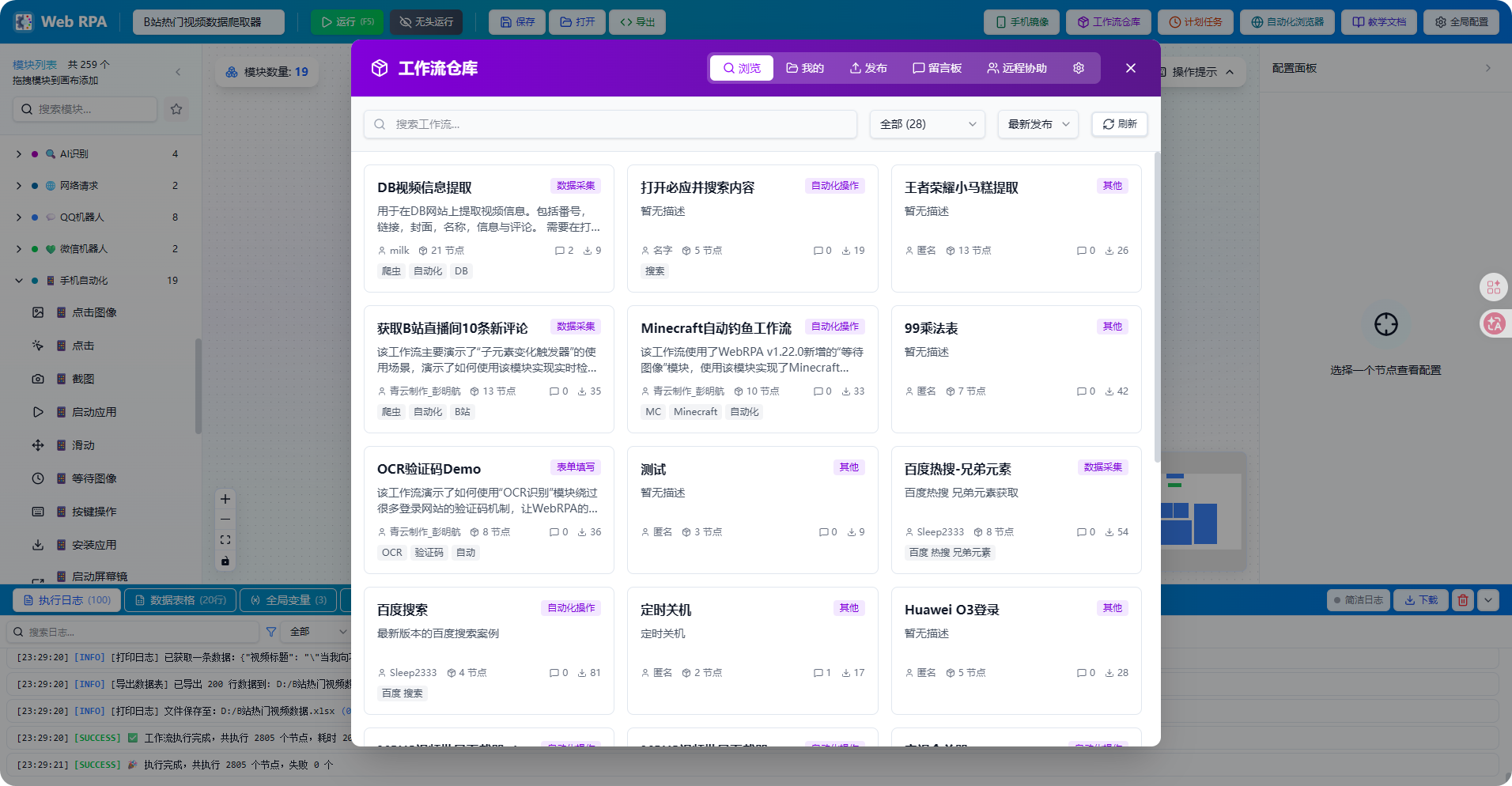Open the 最新发布 sort dropdown
This screenshot has height=786, width=1512.
coord(1038,124)
